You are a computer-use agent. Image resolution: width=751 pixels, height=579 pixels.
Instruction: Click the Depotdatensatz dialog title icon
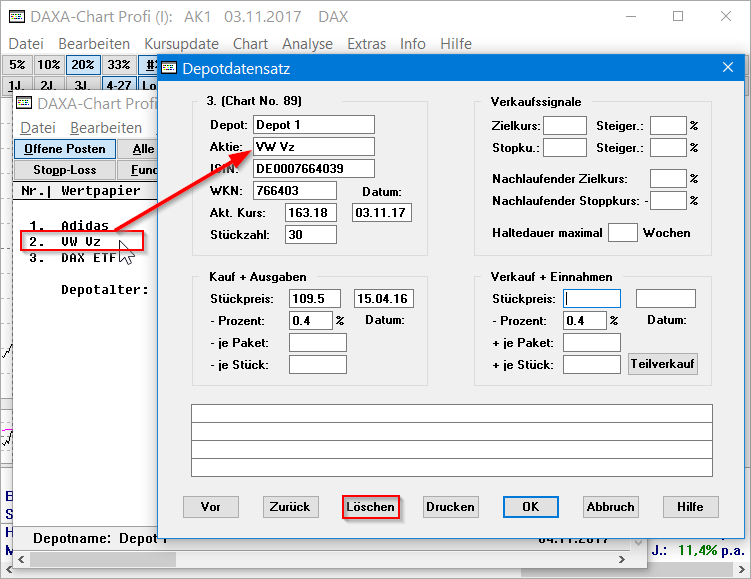pyautogui.click(x=170, y=68)
